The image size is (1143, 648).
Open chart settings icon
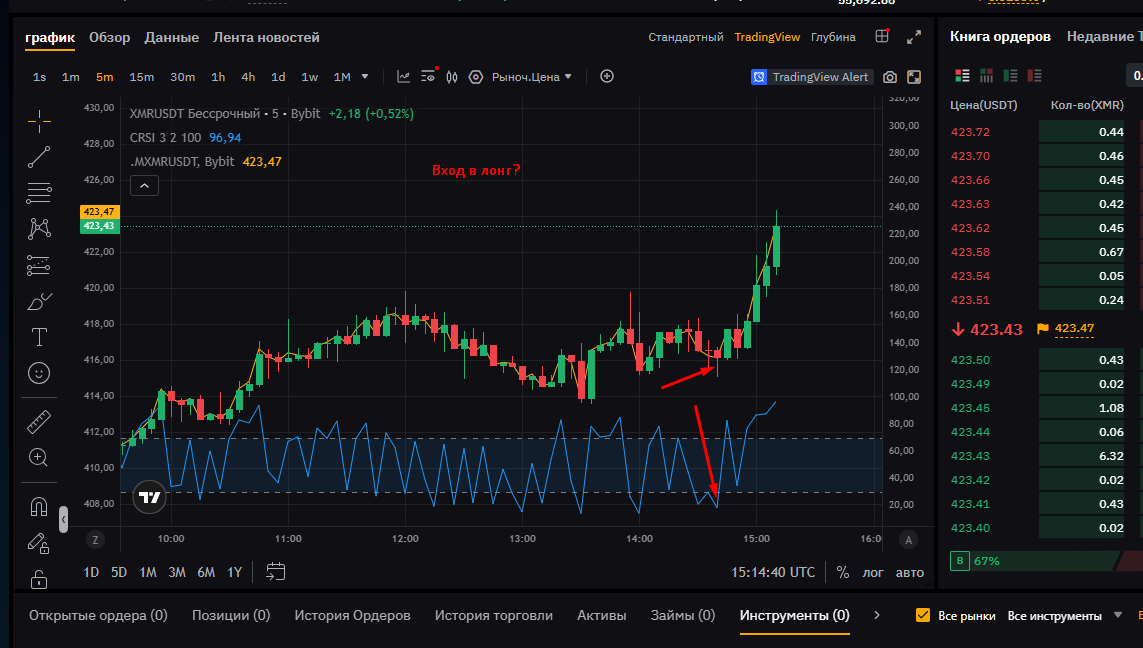(x=476, y=77)
